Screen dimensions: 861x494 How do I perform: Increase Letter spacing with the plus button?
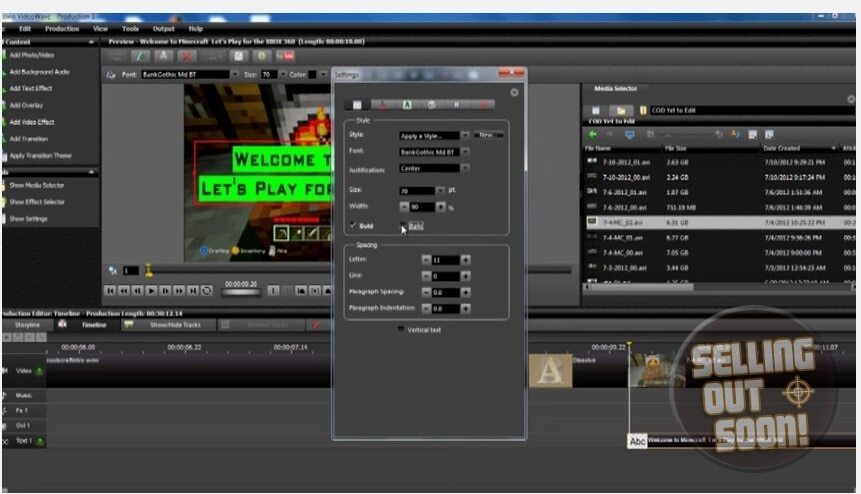coord(466,260)
